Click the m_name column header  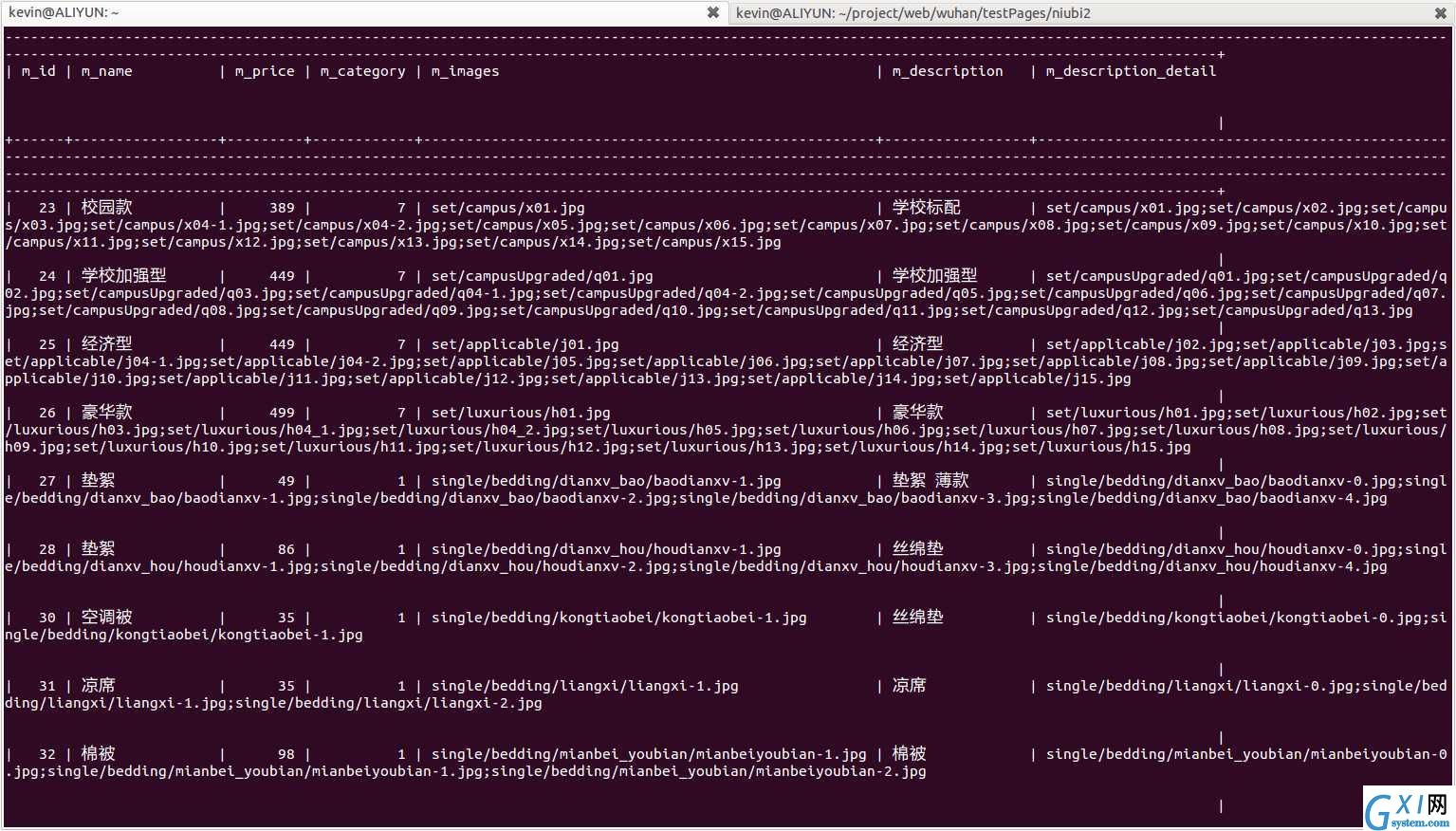tap(106, 71)
